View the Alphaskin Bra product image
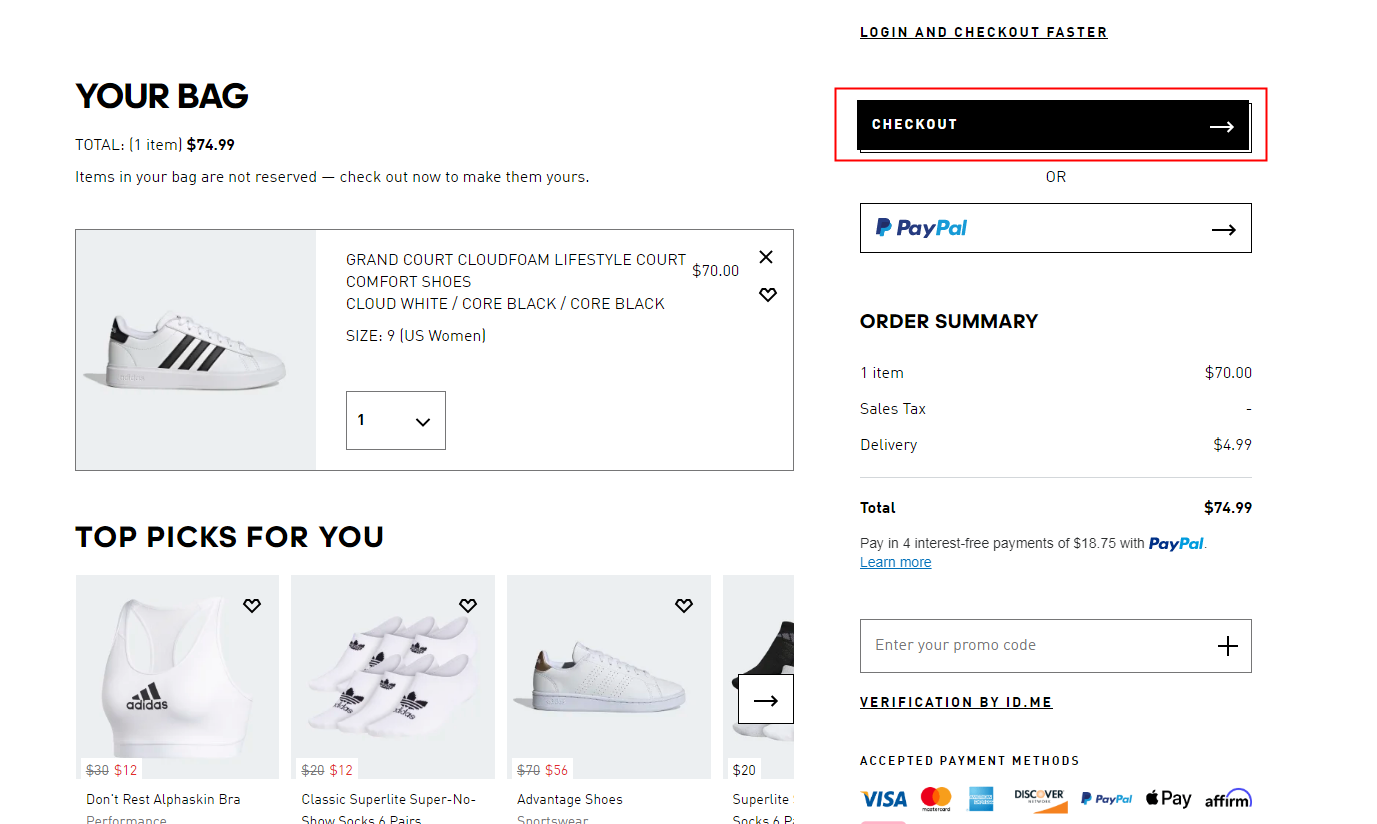Screen dimensions: 1377x824 click(x=178, y=677)
